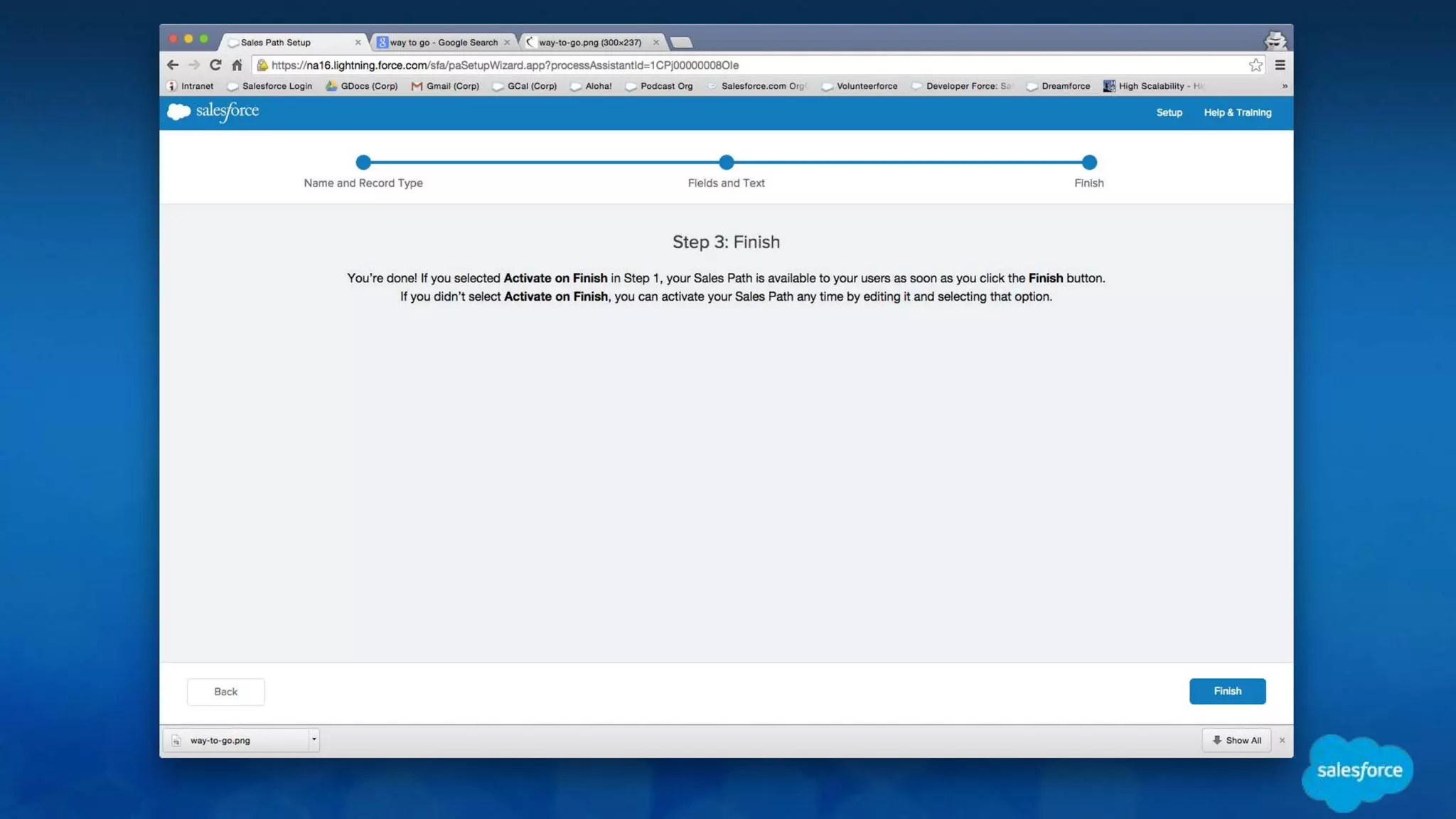Open the way-to-go.png download dropdown arrow
The height and width of the screenshot is (819, 1456).
314,739
